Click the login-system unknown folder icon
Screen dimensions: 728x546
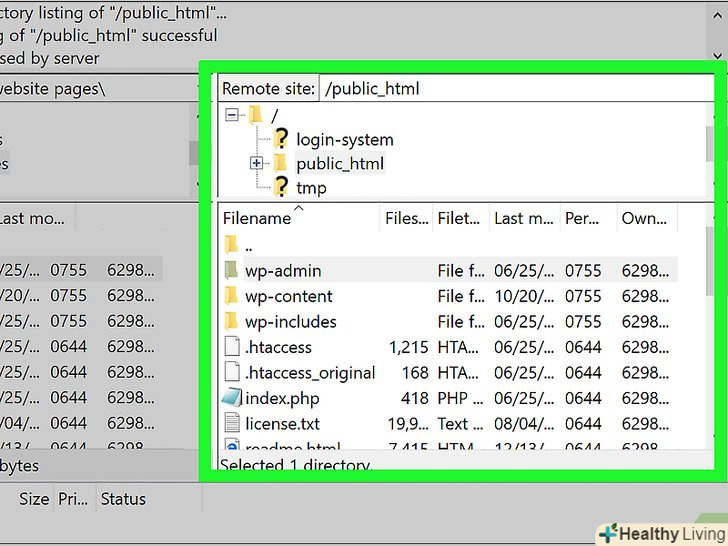(x=280, y=139)
